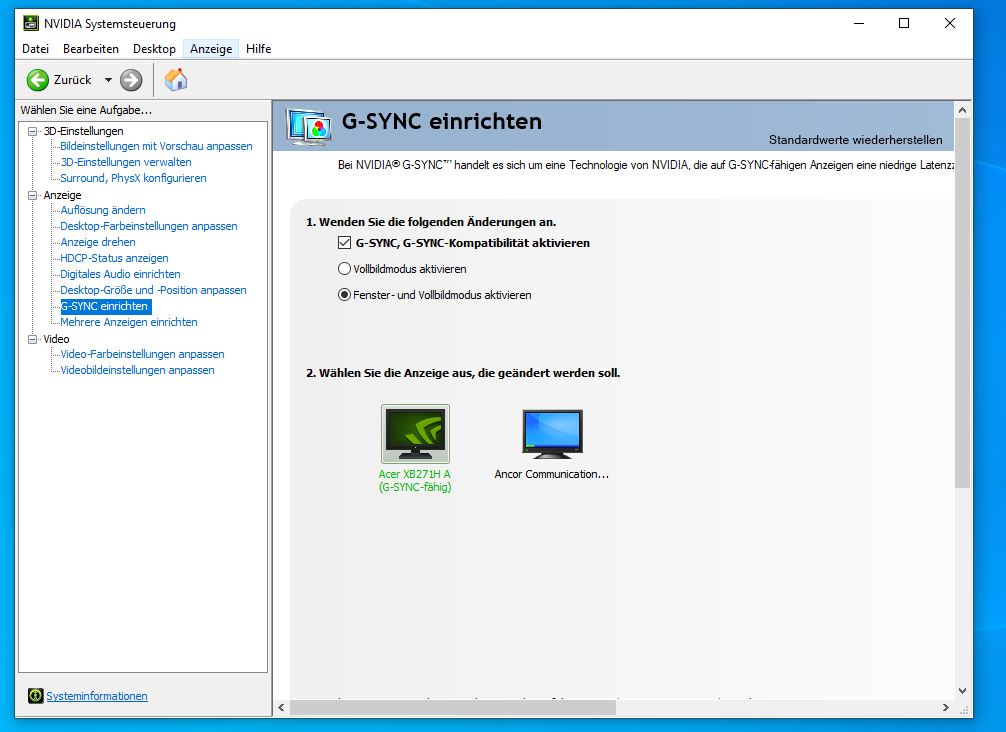The width and height of the screenshot is (1006, 732).
Task: Close the NVIDIA Systemsteuerung window
Action: point(950,24)
